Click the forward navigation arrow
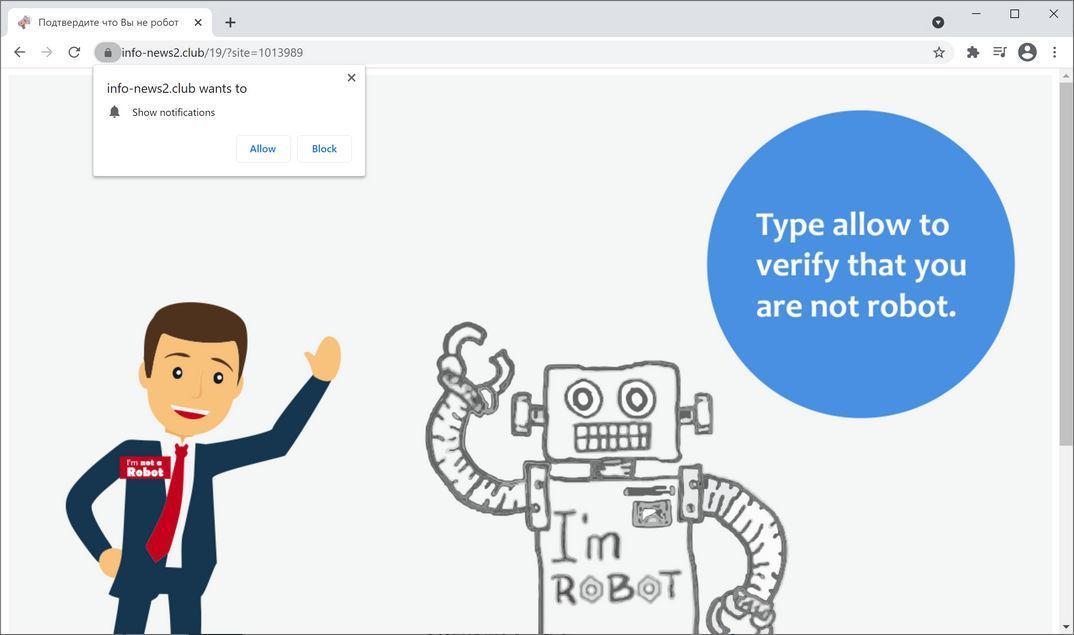The width and height of the screenshot is (1074, 635). tap(46, 52)
